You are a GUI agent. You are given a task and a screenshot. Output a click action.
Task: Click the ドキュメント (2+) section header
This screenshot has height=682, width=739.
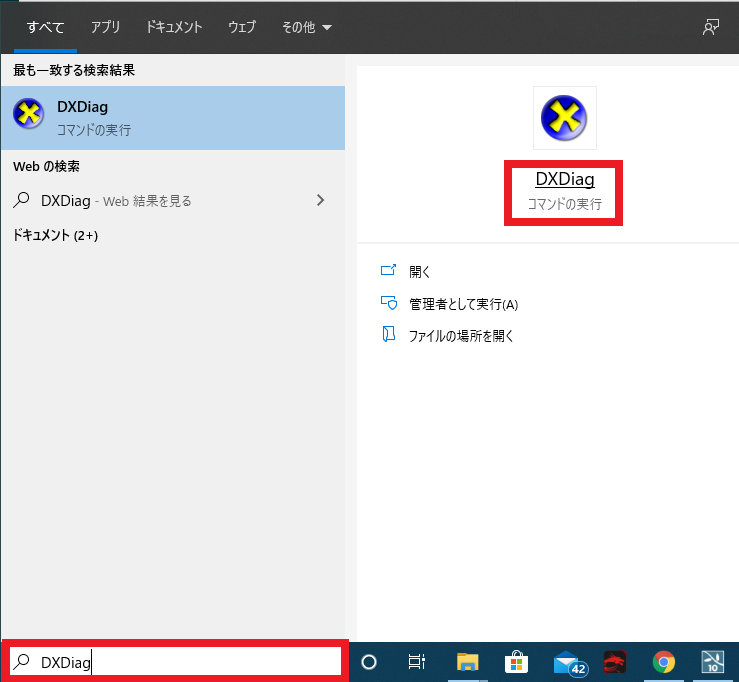[55, 235]
